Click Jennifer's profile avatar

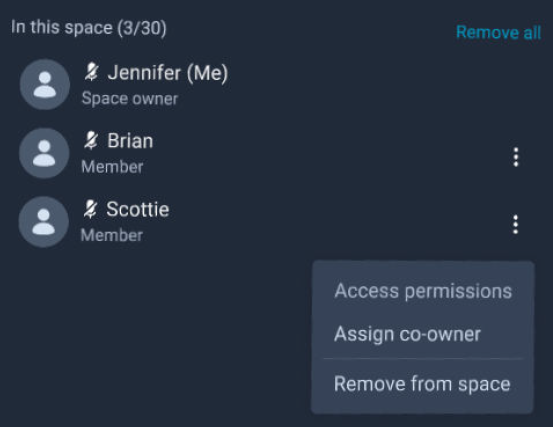[x=45, y=85]
